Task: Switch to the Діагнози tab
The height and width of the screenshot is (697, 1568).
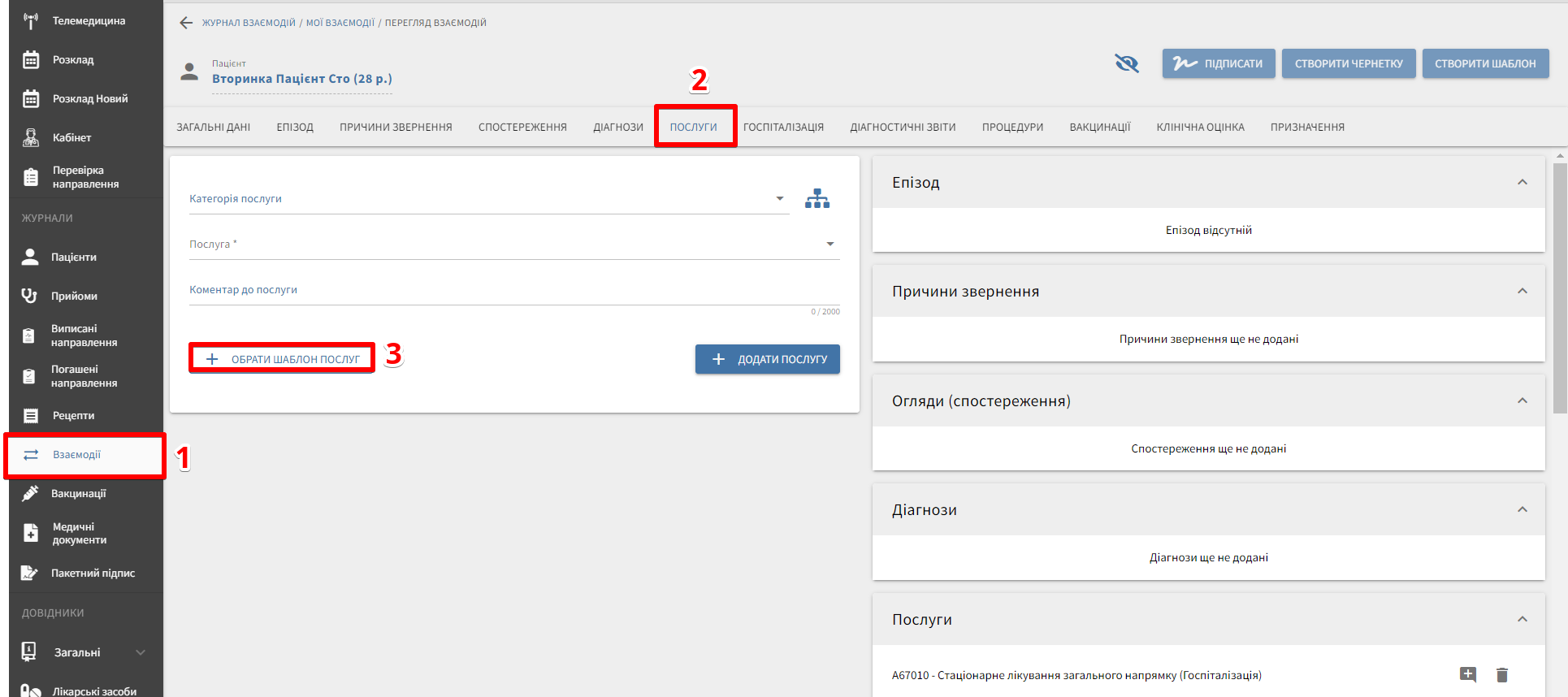Action: pos(617,128)
